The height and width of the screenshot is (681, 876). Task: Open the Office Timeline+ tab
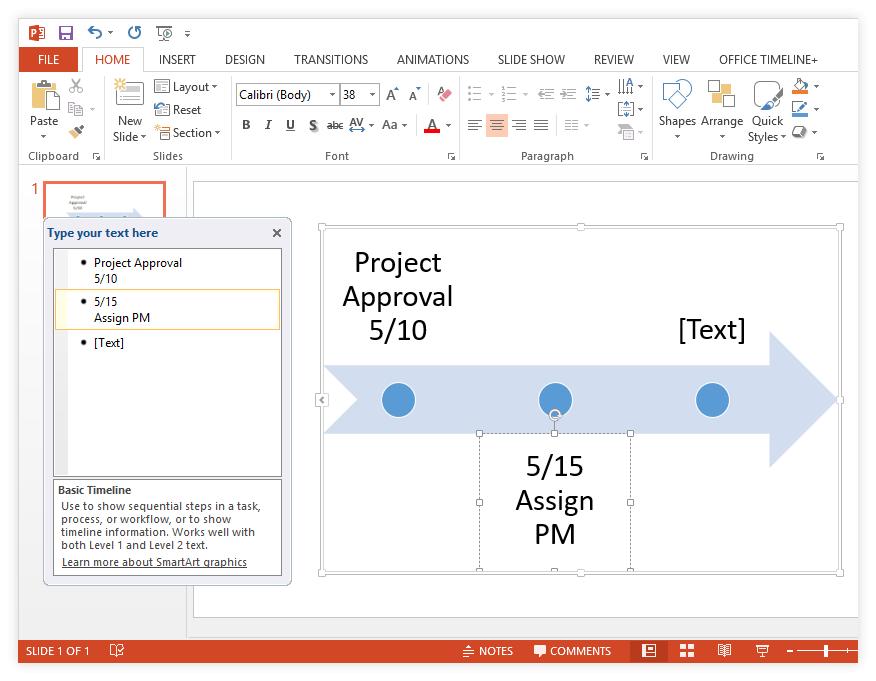767,59
